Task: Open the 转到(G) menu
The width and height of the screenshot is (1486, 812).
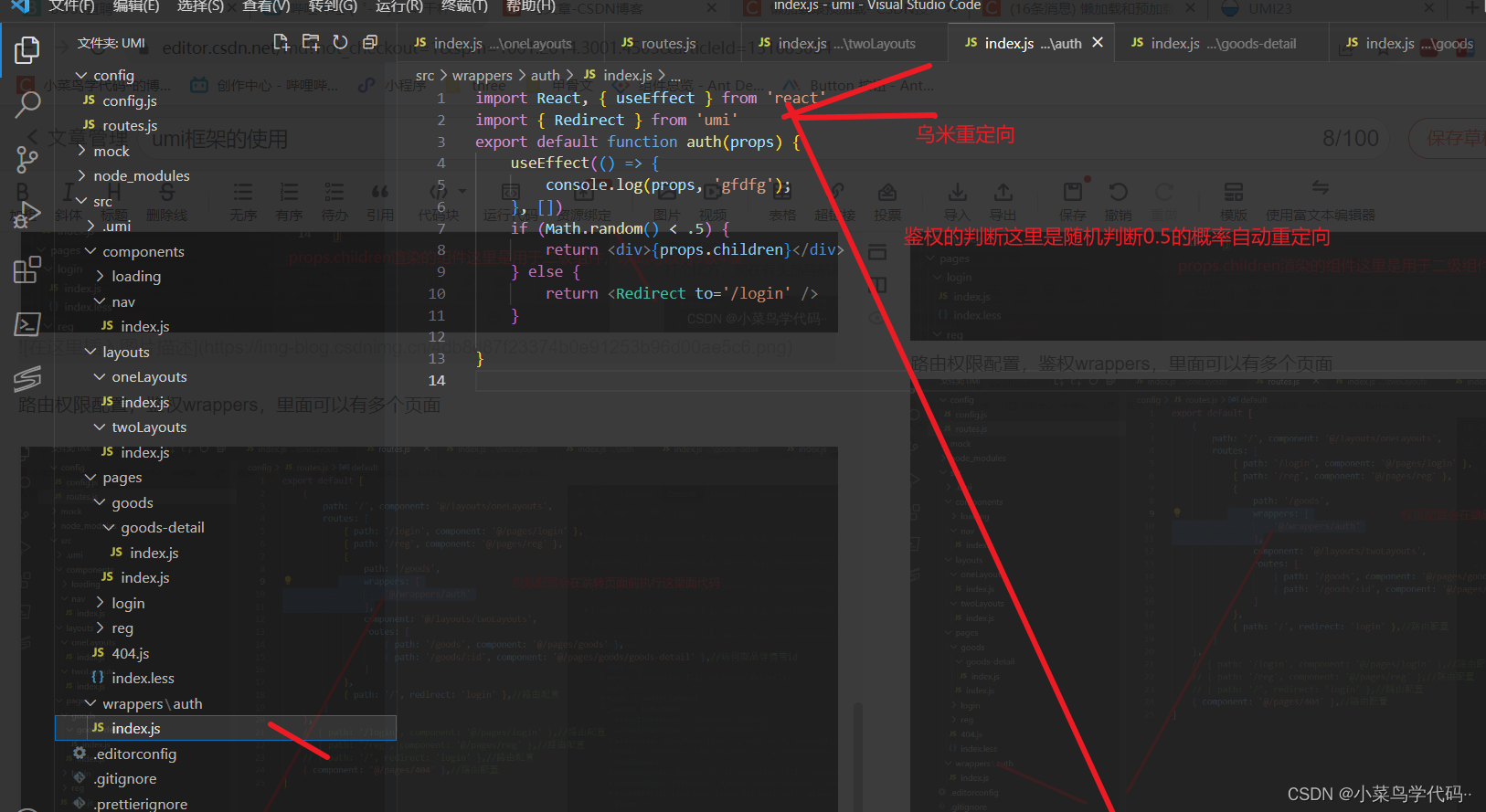Action: [333, 6]
